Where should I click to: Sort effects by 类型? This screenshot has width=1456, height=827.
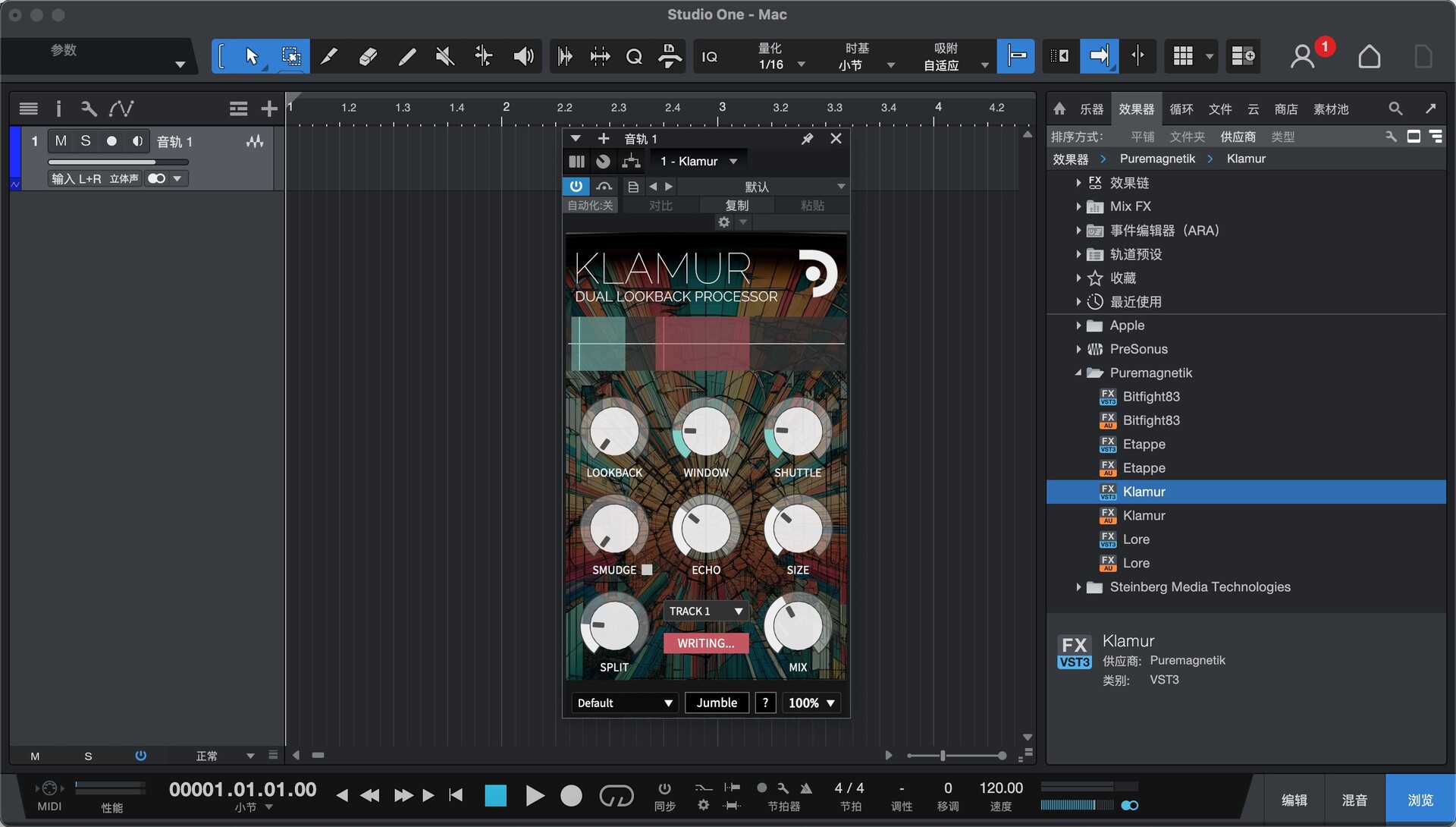point(1282,137)
